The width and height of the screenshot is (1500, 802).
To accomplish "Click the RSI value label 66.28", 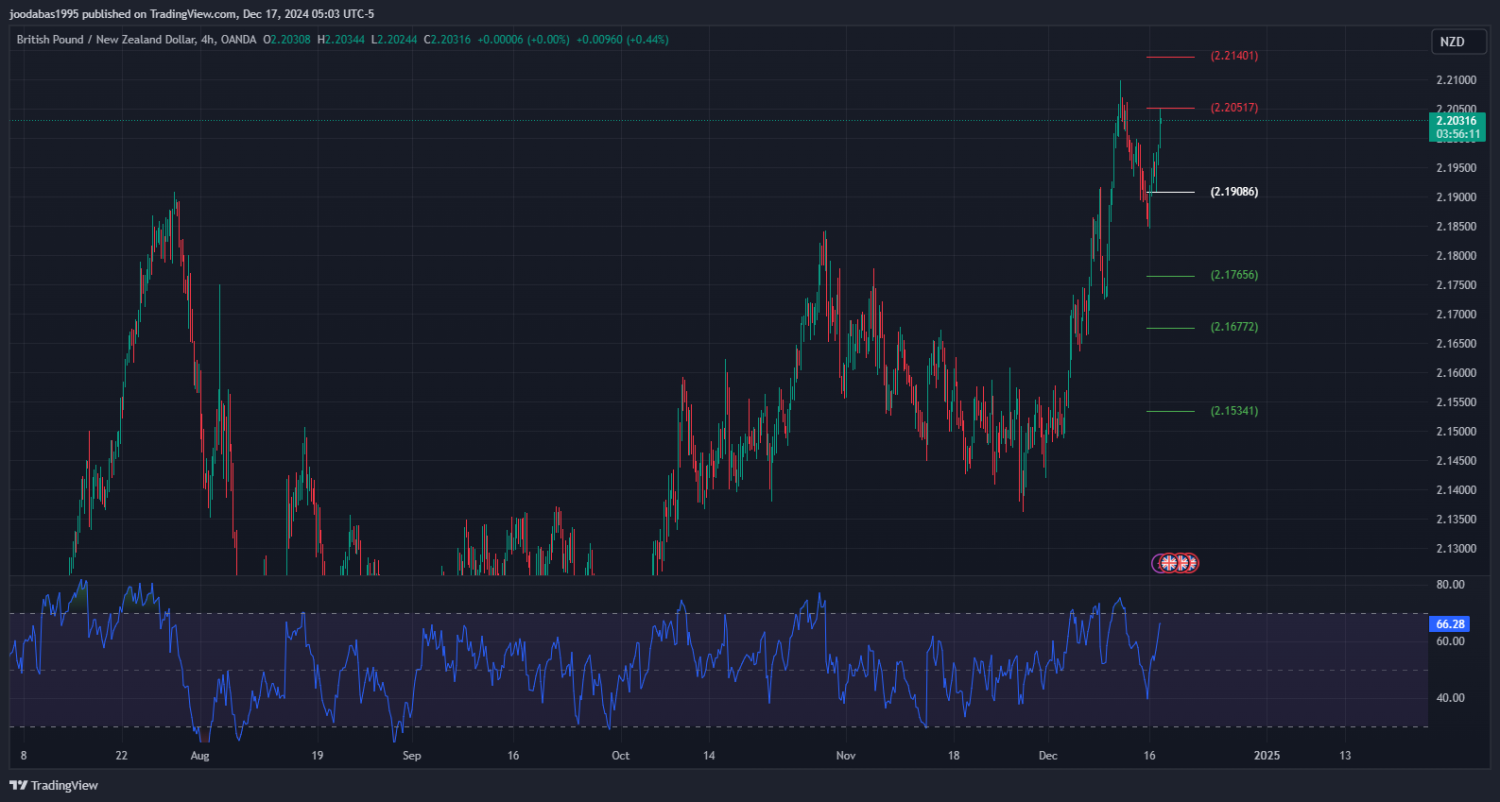I will click(1450, 624).
